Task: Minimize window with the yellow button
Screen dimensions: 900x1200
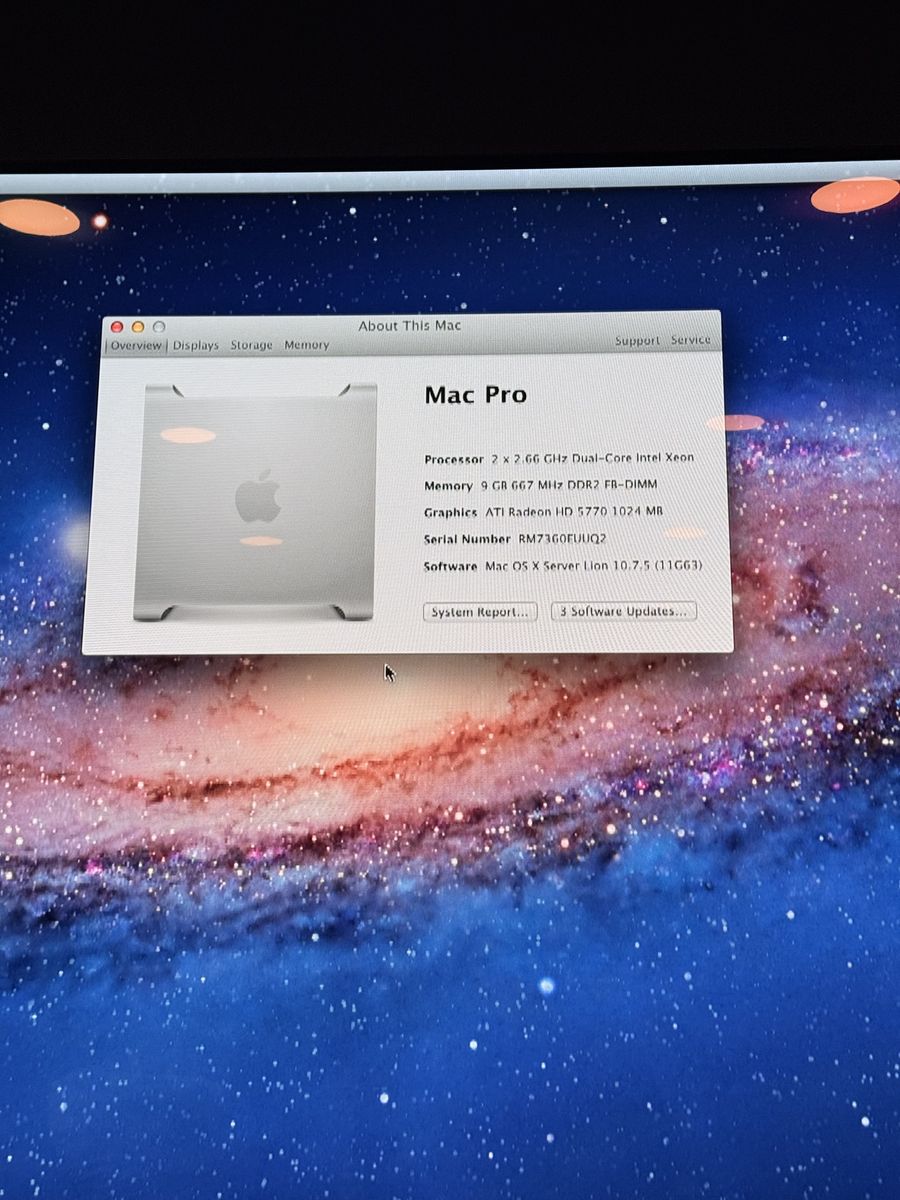Action: pos(138,327)
